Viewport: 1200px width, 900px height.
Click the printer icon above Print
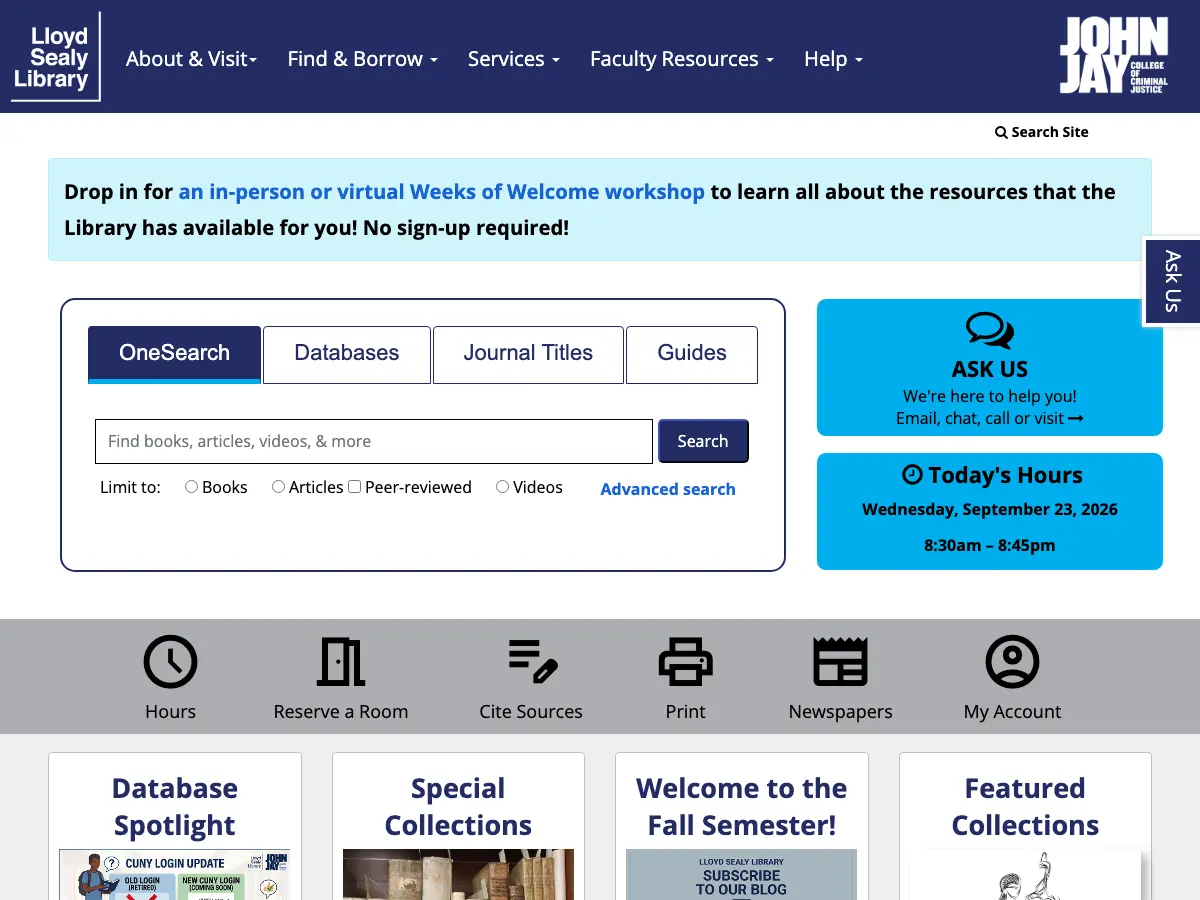[x=685, y=662]
